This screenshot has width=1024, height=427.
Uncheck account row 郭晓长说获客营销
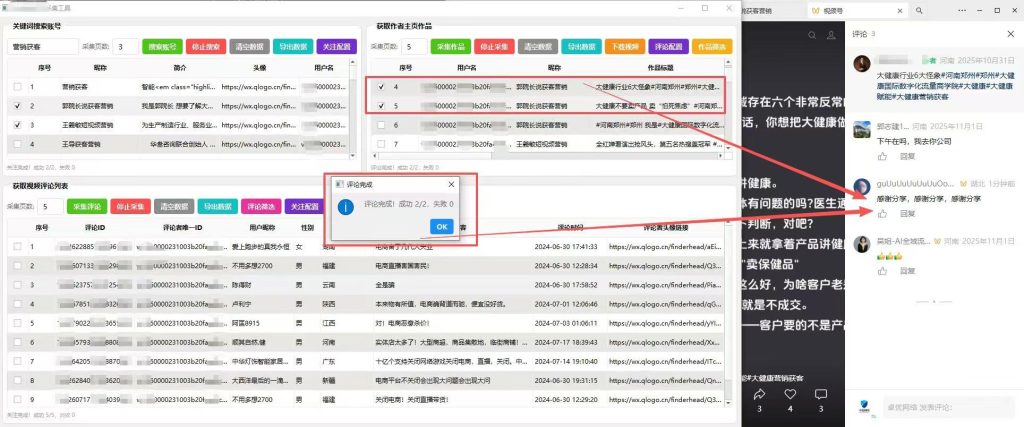pyautogui.click(x=17, y=105)
